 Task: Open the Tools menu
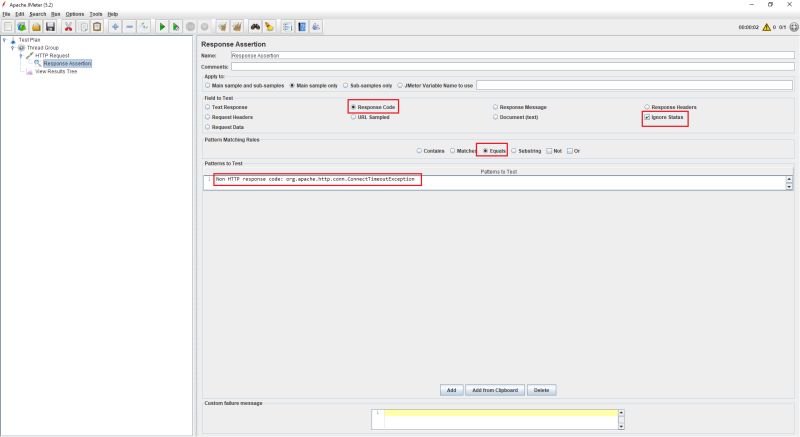click(96, 14)
